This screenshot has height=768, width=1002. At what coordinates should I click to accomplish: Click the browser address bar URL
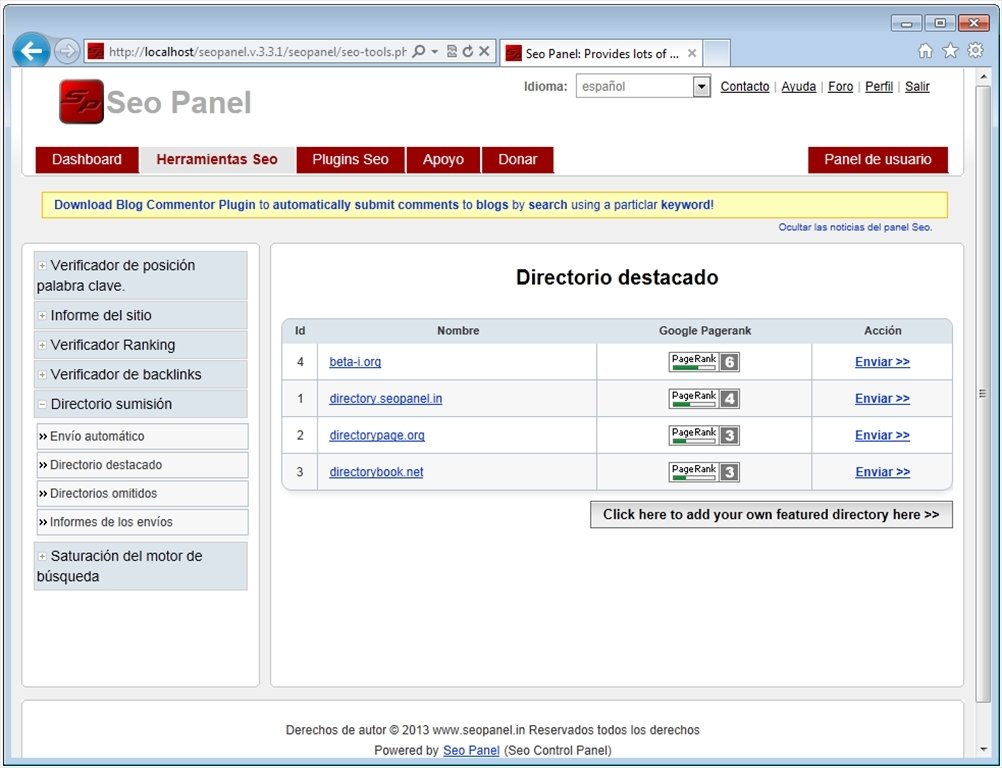tap(257, 52)
